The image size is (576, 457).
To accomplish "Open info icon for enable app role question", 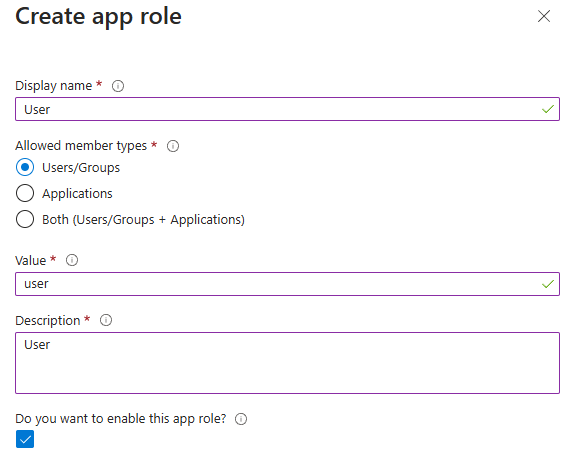I will point(241,419).
